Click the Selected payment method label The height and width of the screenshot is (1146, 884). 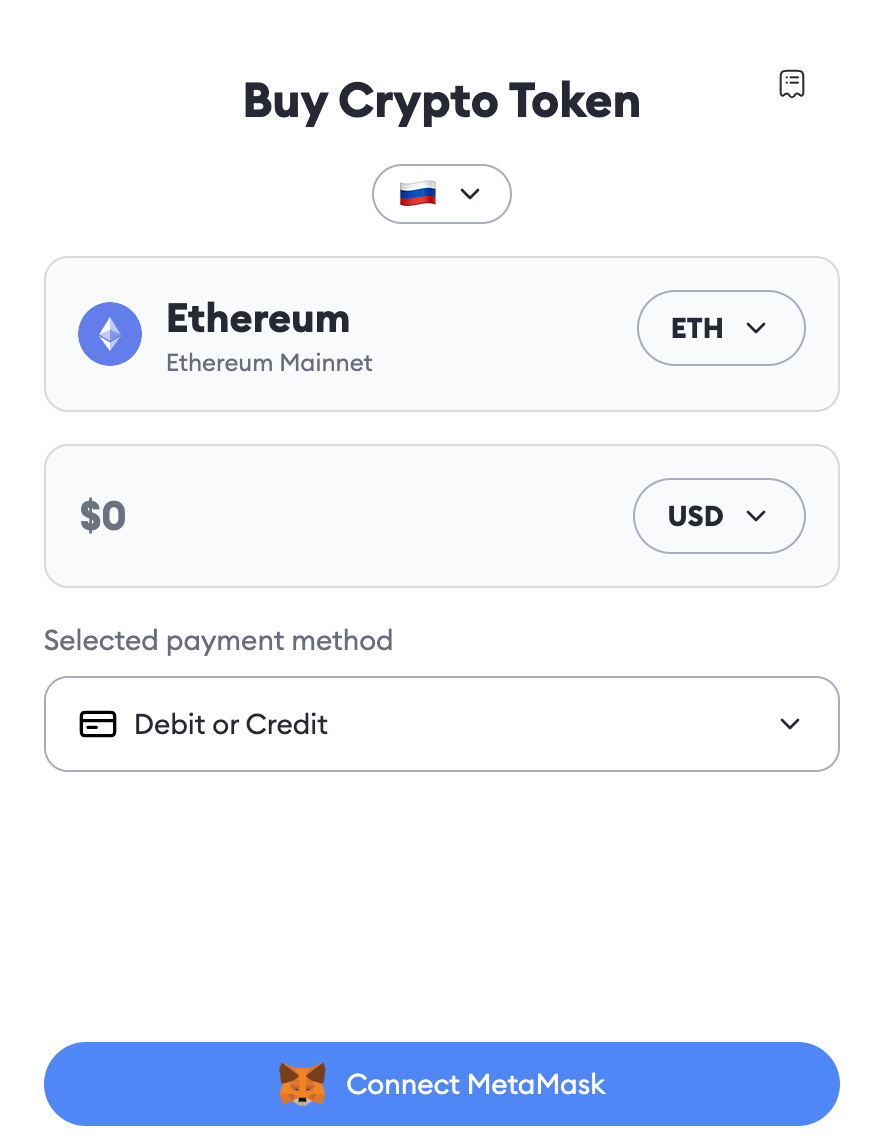(218, 640)
